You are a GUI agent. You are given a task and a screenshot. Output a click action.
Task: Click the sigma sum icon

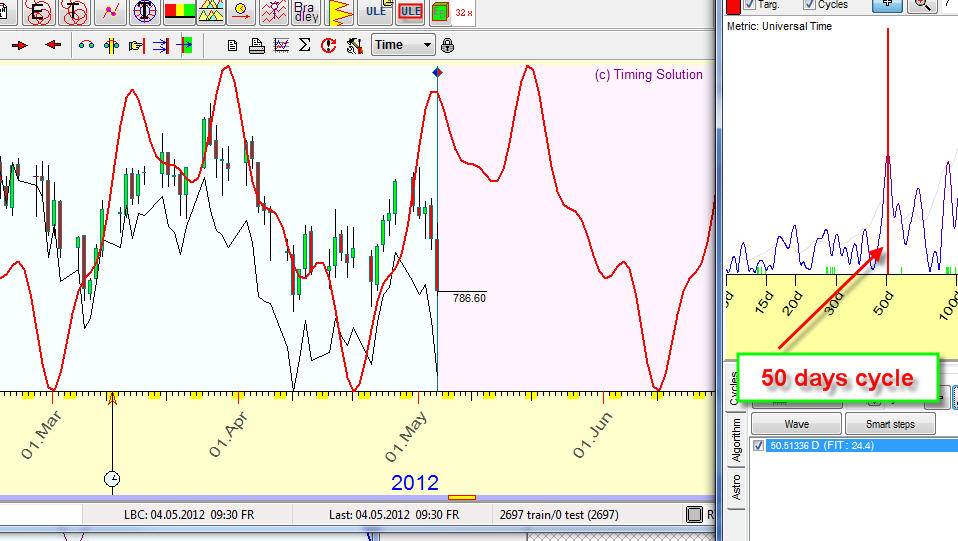pos(304,45)
